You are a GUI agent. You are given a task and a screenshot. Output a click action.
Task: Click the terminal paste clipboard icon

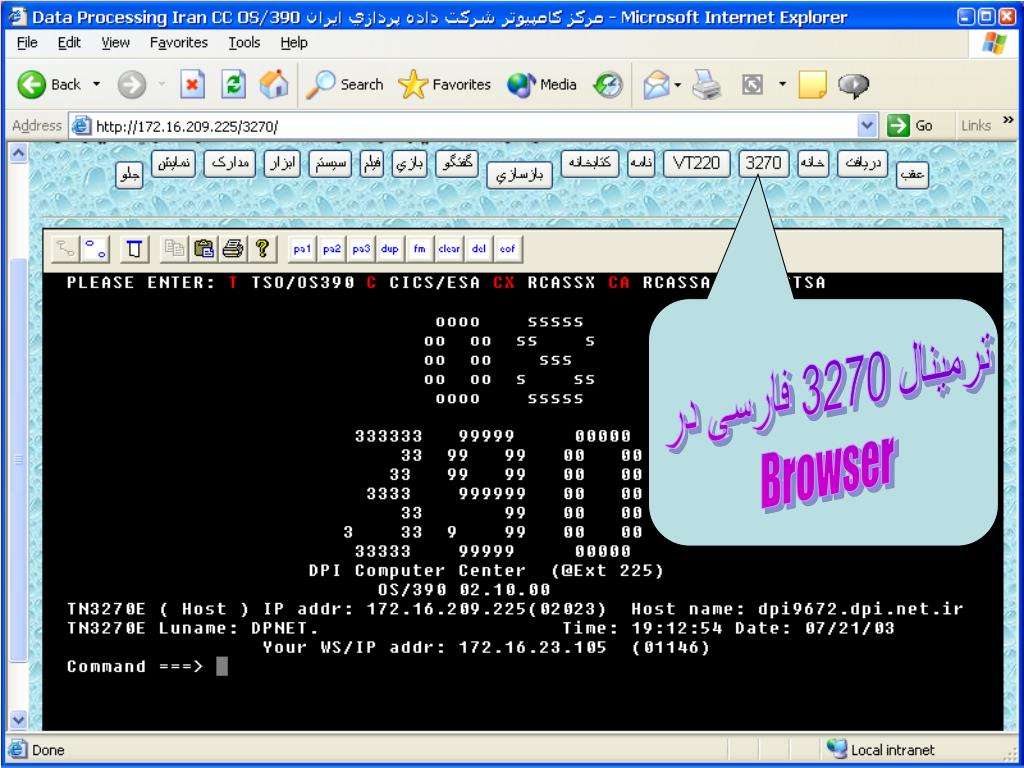click(203, 249)
